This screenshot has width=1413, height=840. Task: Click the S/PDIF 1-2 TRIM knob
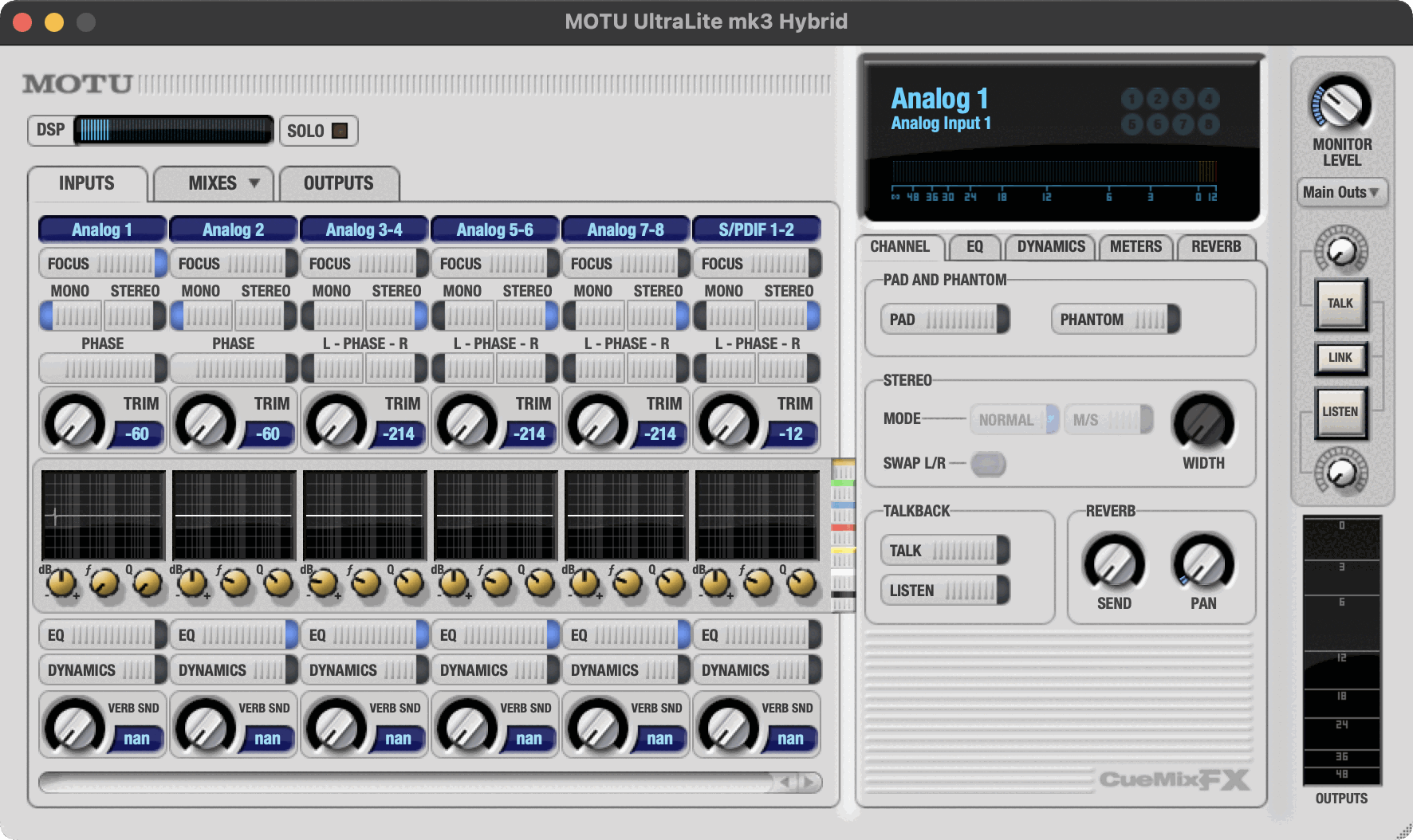729,422
